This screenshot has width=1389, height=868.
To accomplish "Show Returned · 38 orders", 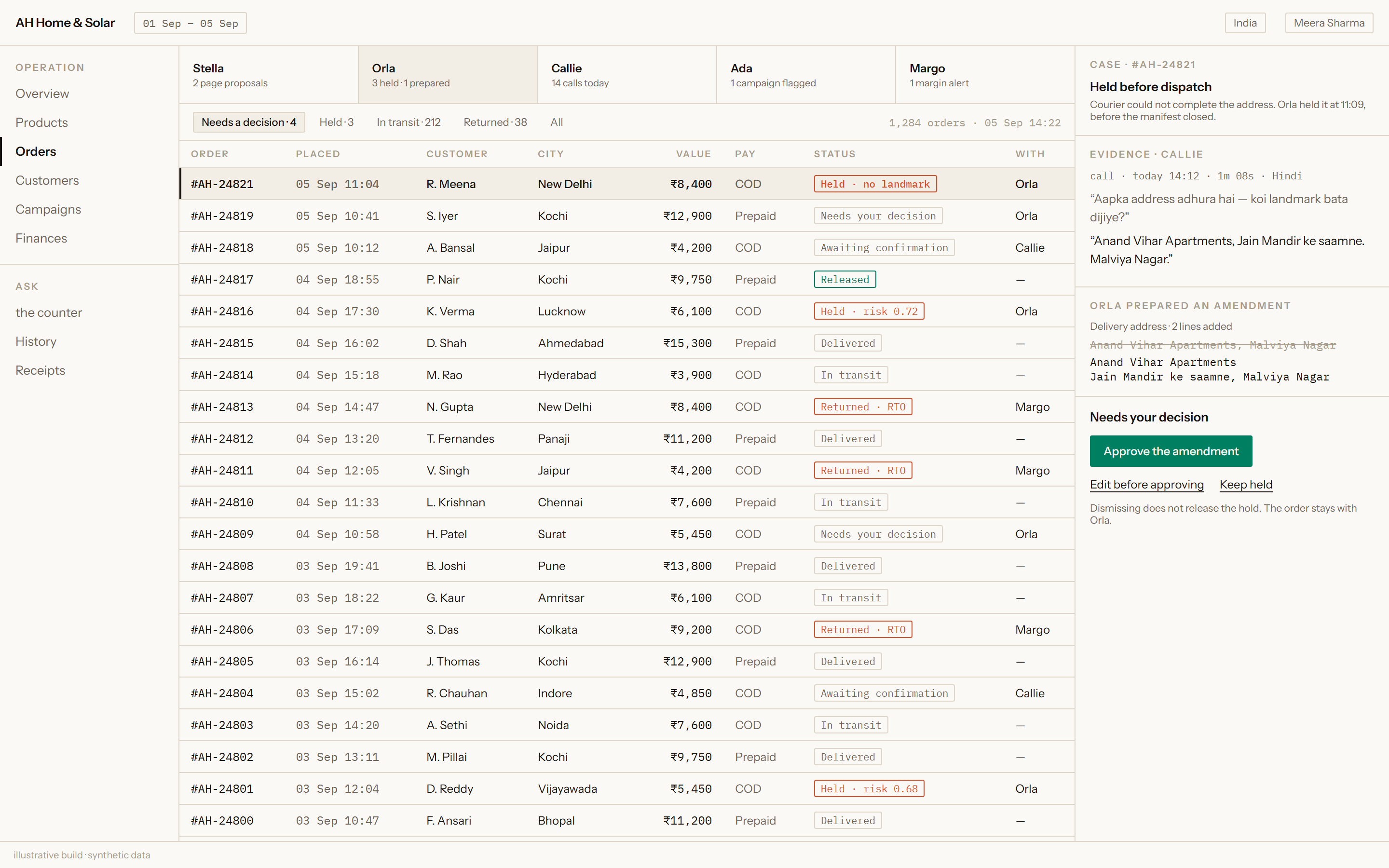I will pos(495,122).
